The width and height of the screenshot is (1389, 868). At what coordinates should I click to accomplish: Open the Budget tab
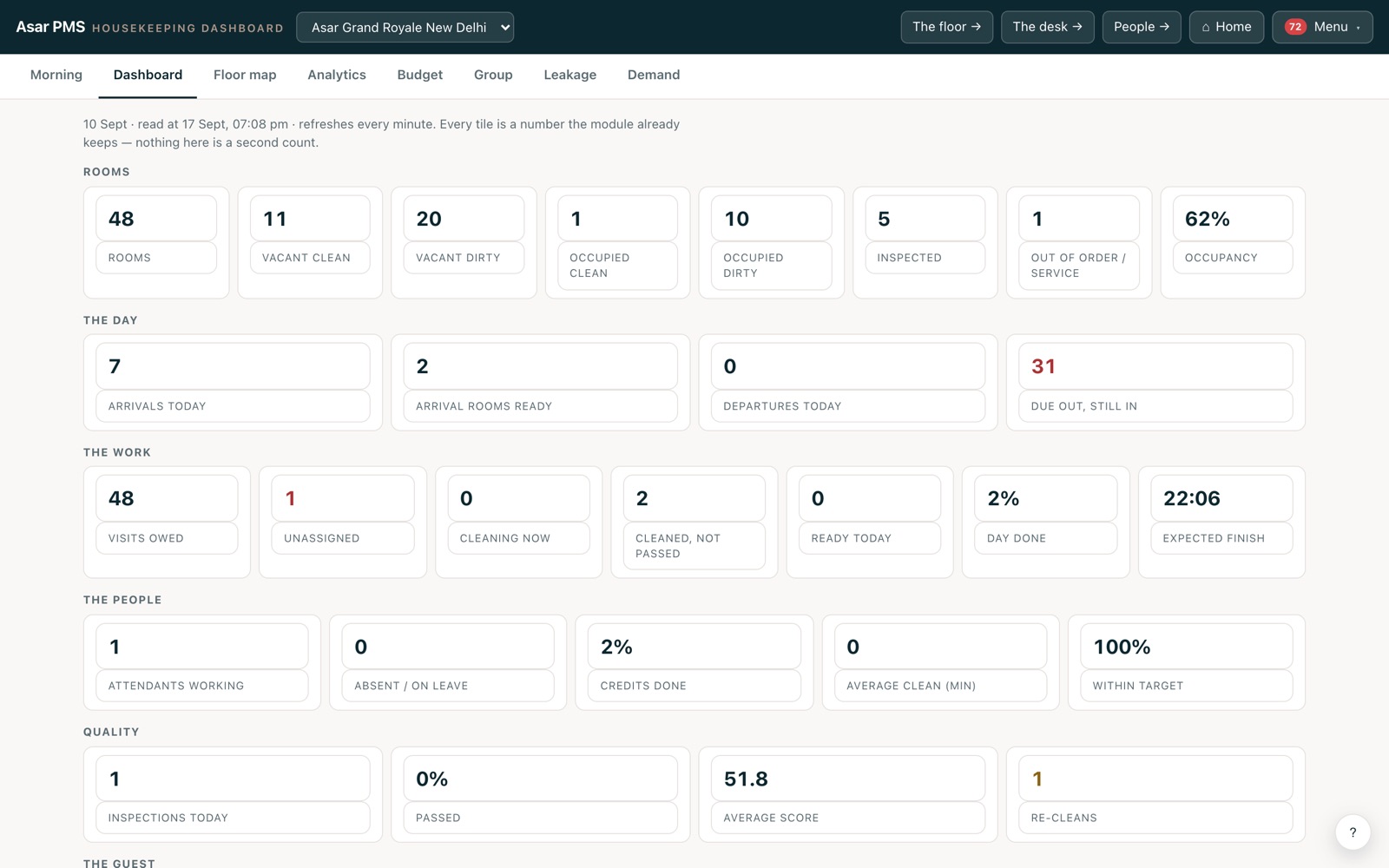(x=420, y=76)
